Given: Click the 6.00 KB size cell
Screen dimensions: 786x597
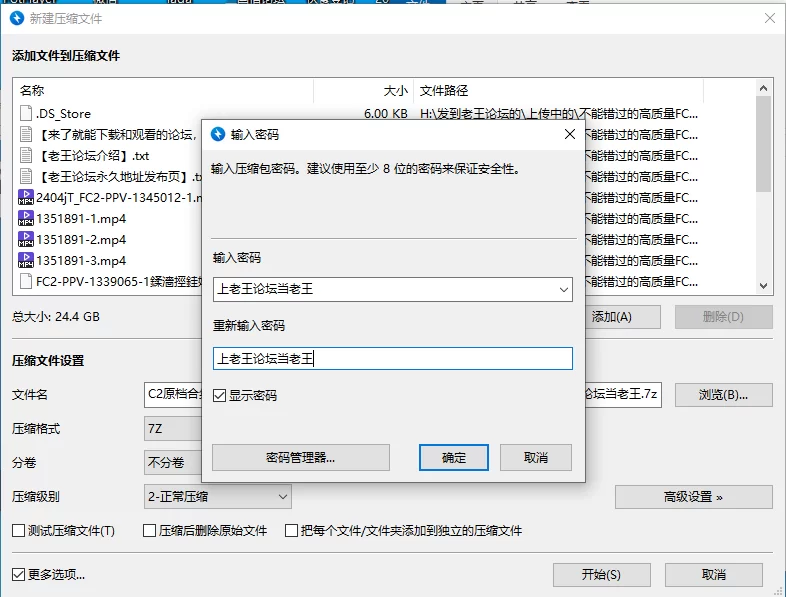Looking at the screenshot, I should pos(385,114).
